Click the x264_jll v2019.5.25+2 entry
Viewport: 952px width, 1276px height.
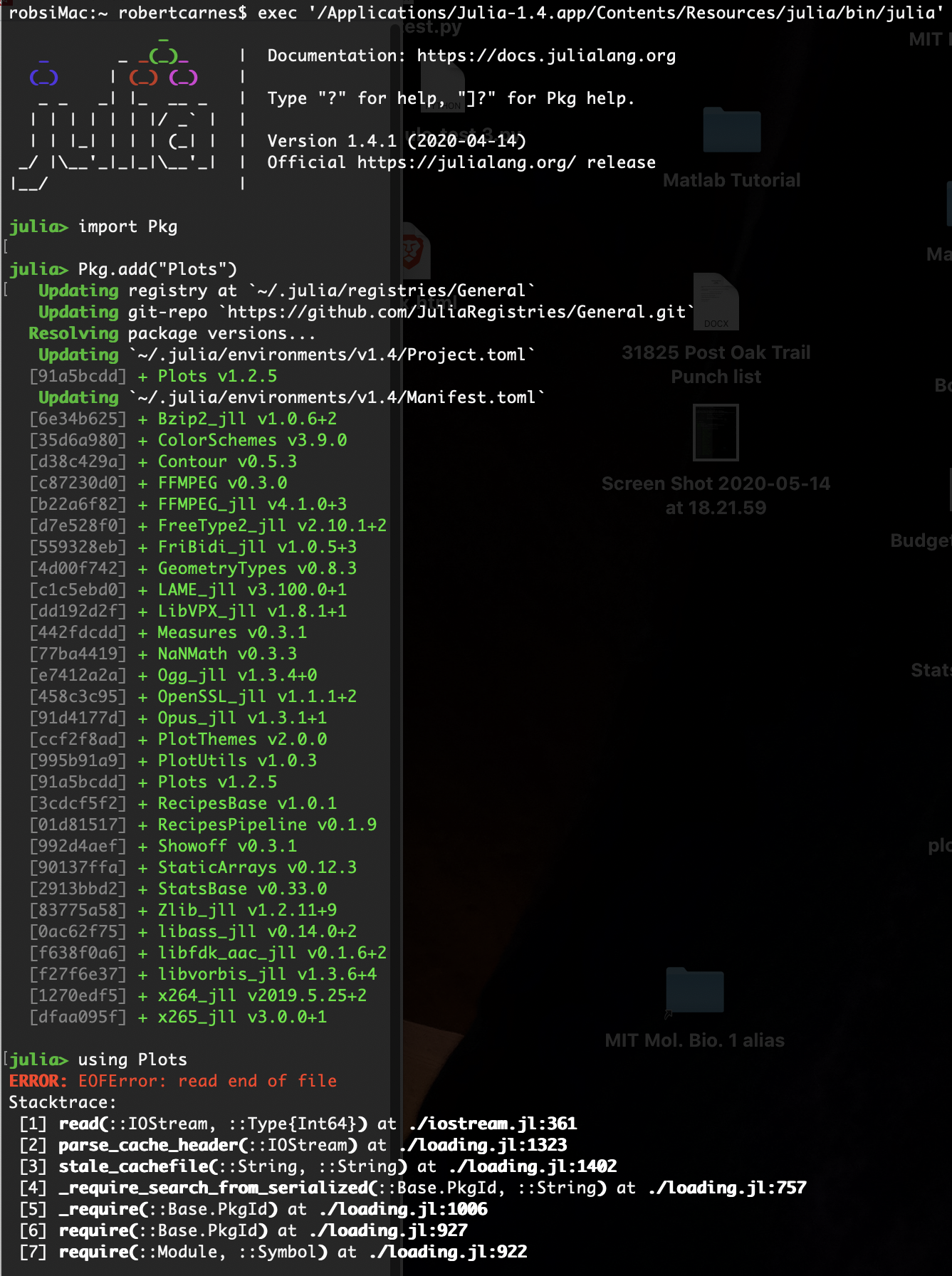pyautogui.click(x=262, y=995)
